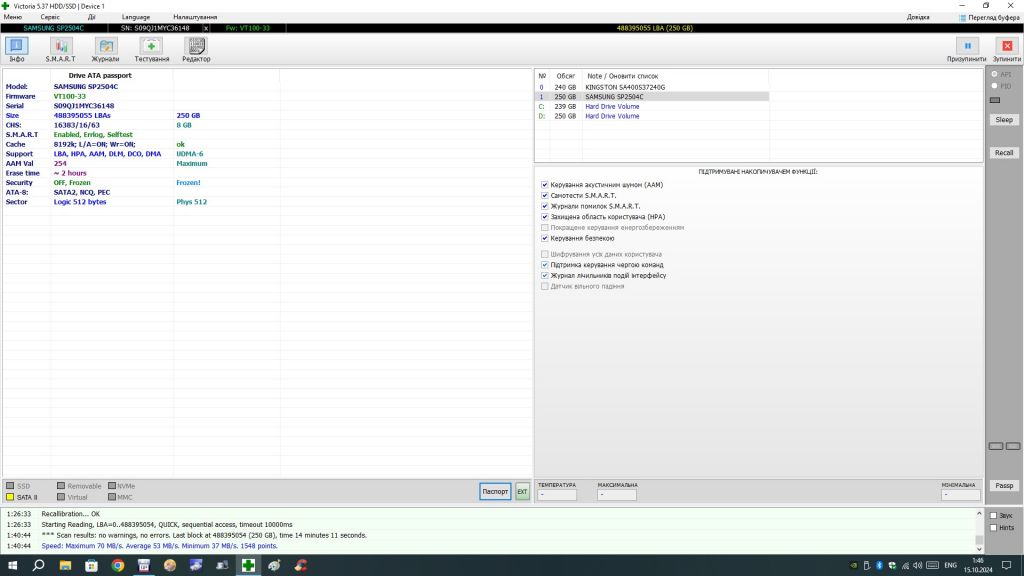Viewport: 1024px width, 576px height.
Task: Open the NVIDIA tray icon
Action: [x=854, y=566]
